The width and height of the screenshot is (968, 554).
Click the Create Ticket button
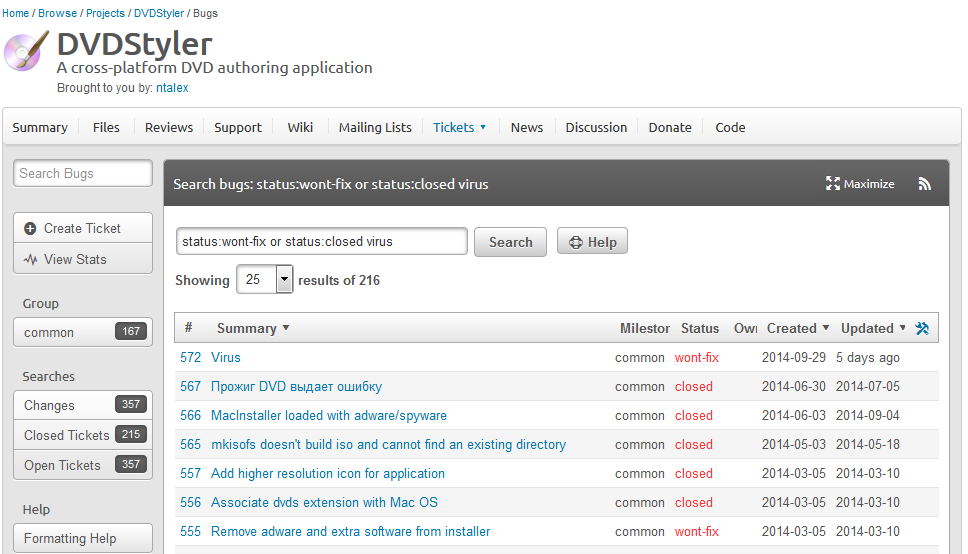[x=83, y=228]
